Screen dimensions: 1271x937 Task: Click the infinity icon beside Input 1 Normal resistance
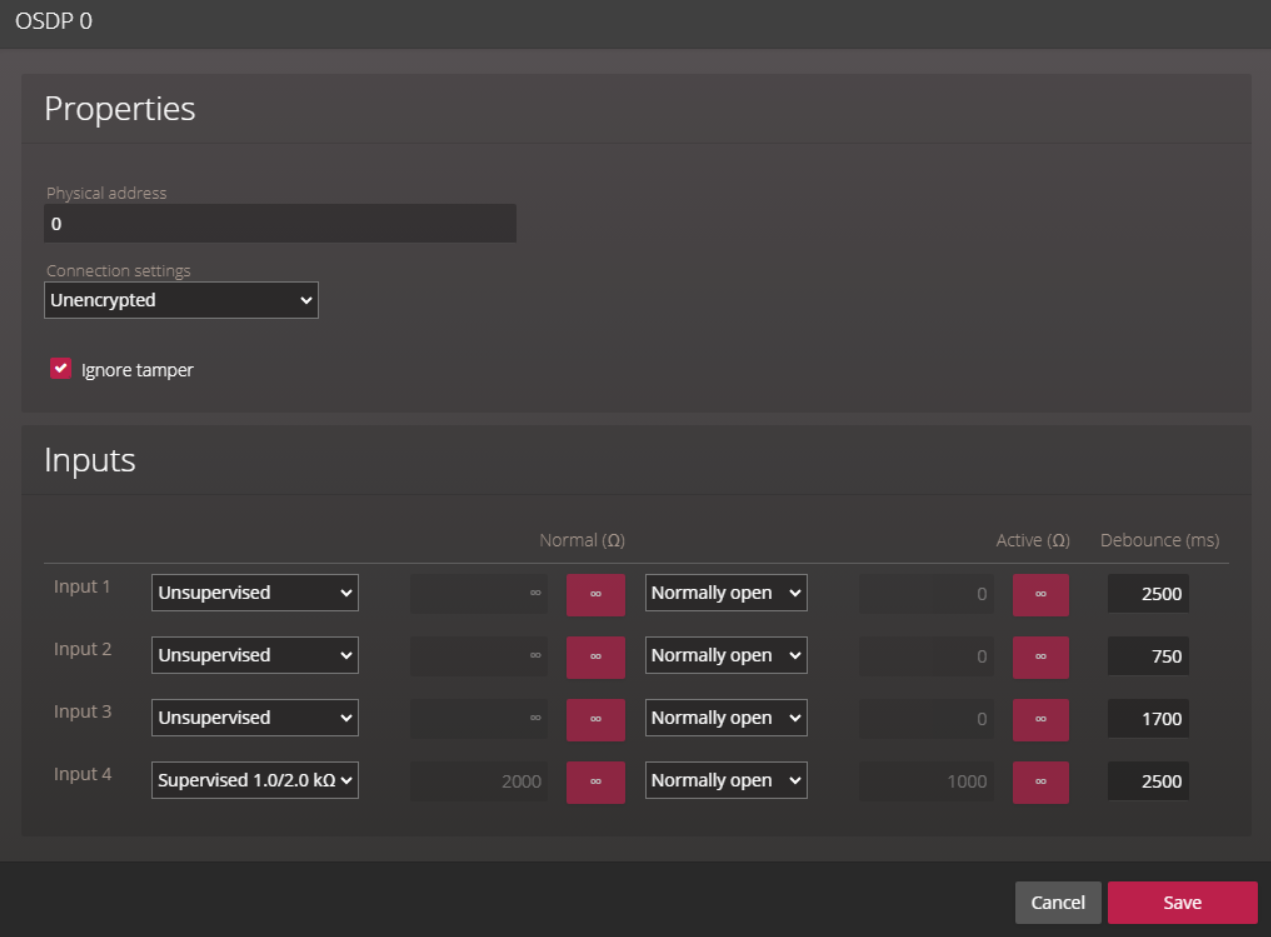[595, 594]
